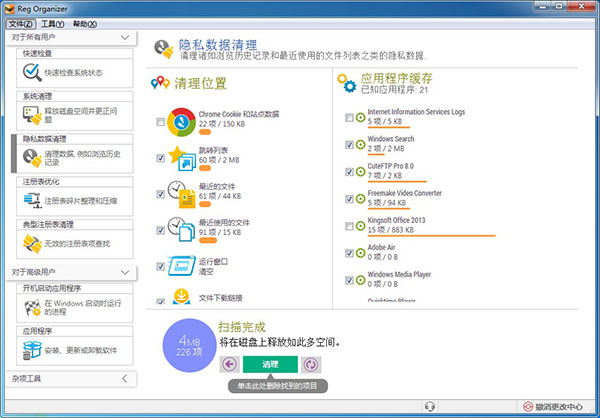Collapse the 对于所有用户 section
The width and height of the screenshot is (600, 418).
tap(125, 38)
